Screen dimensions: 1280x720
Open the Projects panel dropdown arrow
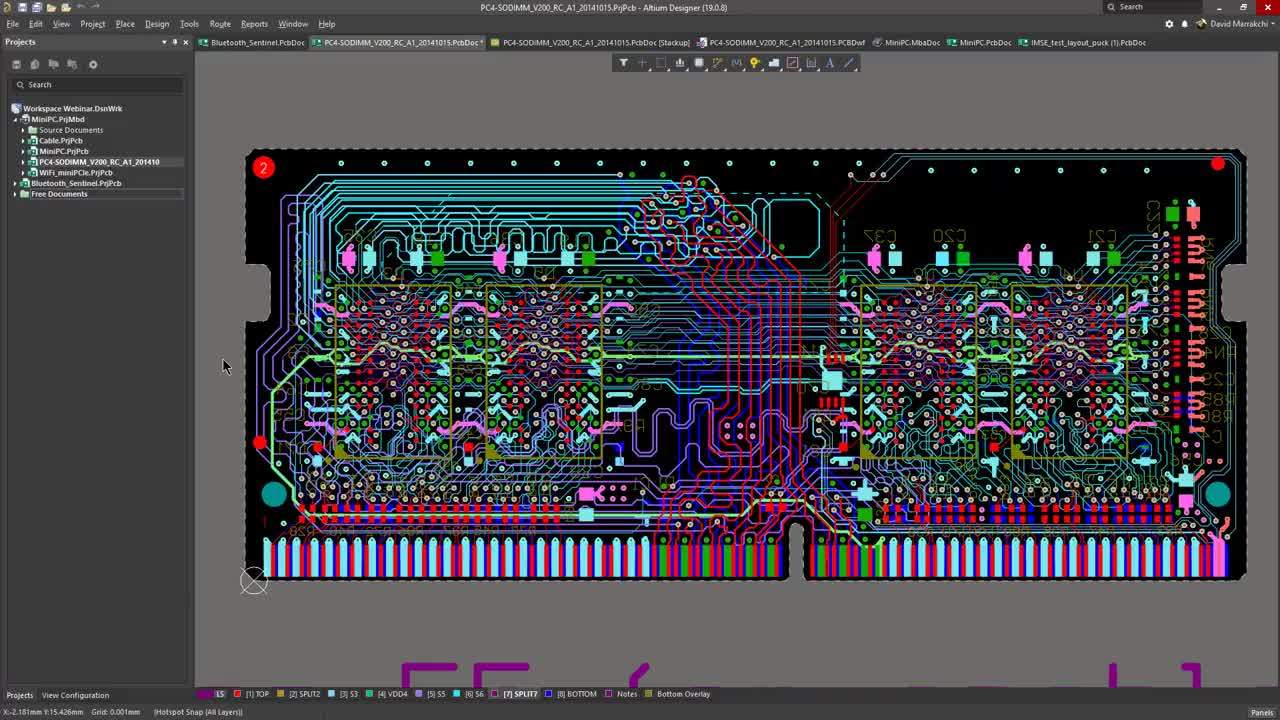click(164, 42)
